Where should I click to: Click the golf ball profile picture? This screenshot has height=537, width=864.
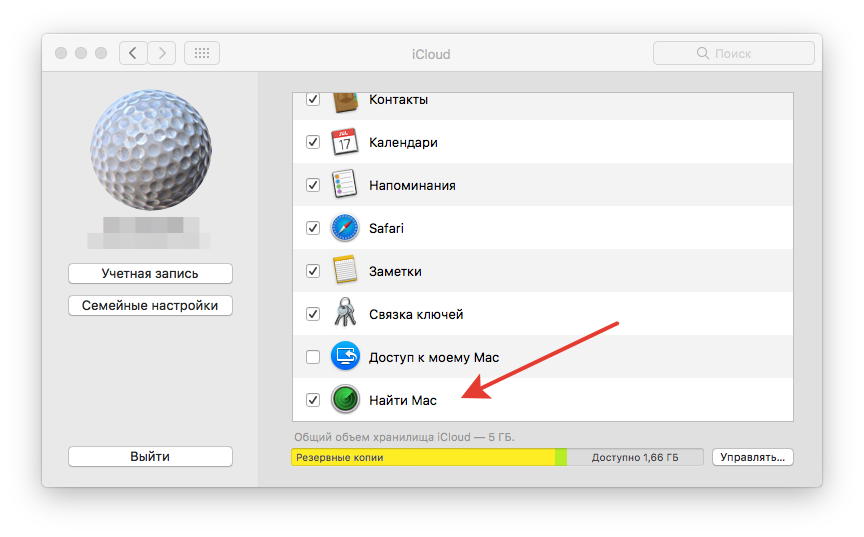point(151,150)
